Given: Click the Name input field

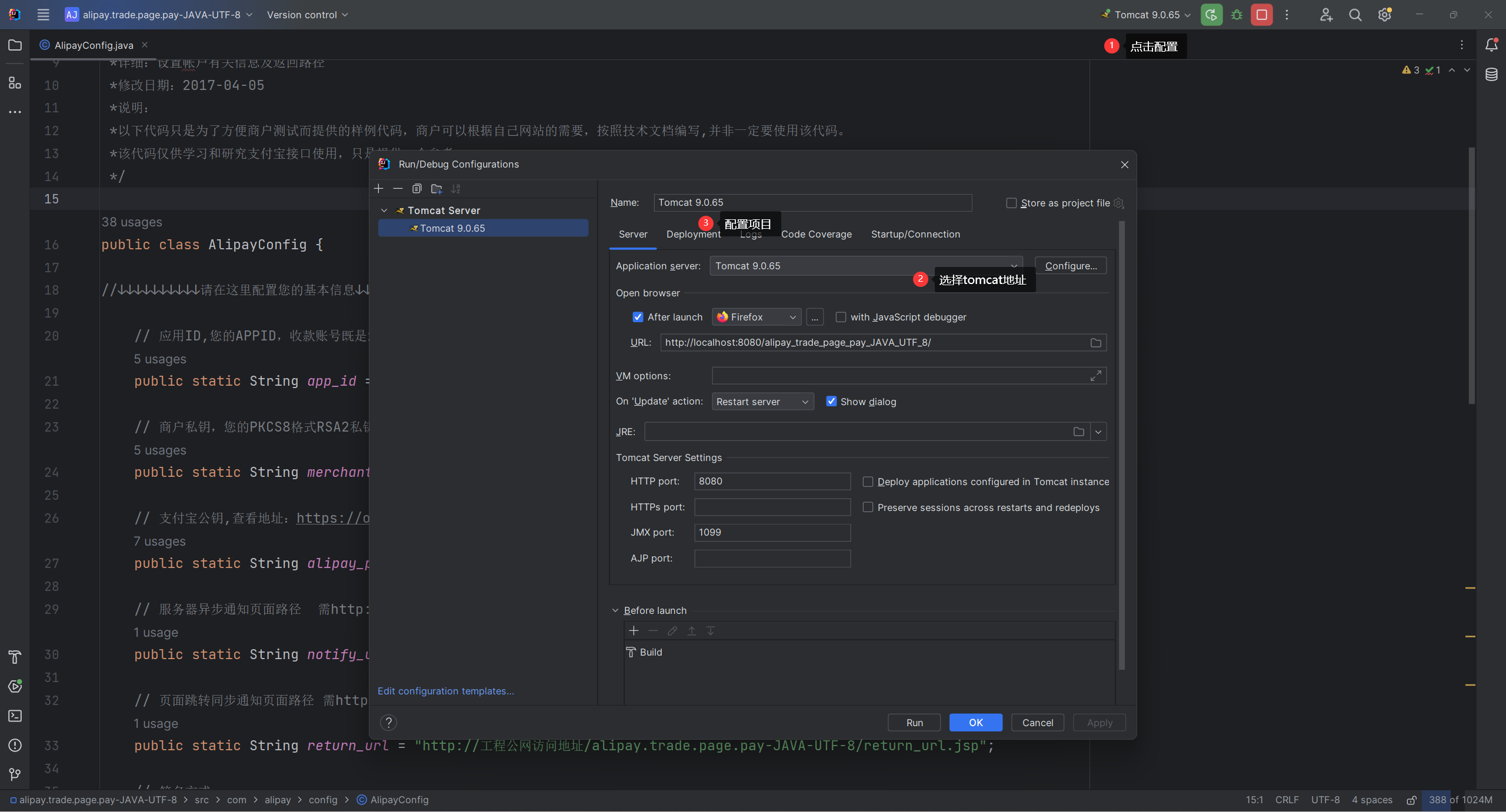Looking at the screenshot, I should point(812,202).
